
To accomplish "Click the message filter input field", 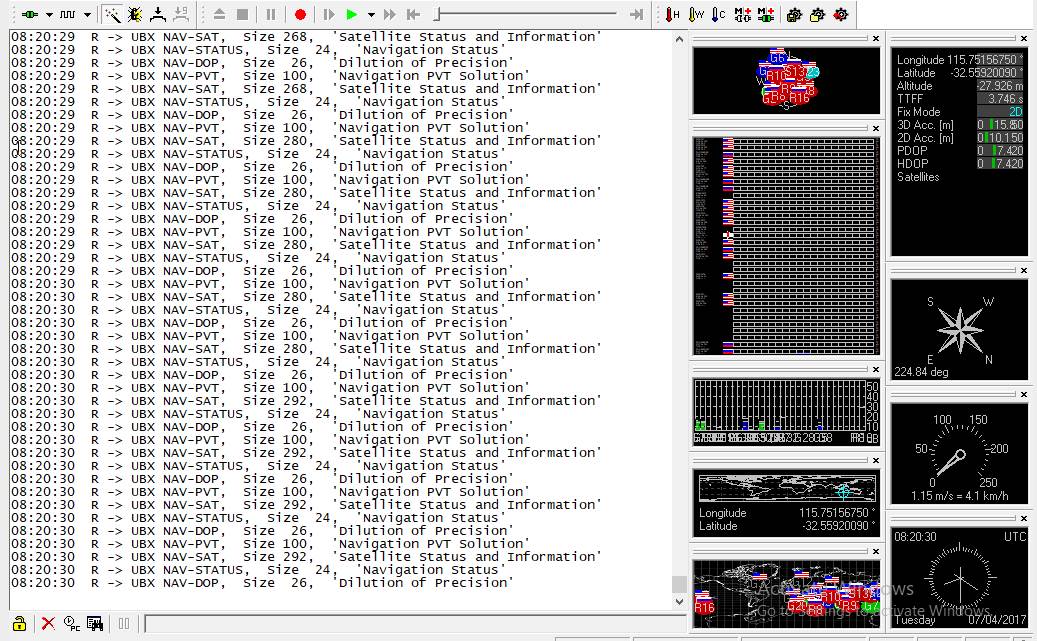I will [x=400, y=624].
